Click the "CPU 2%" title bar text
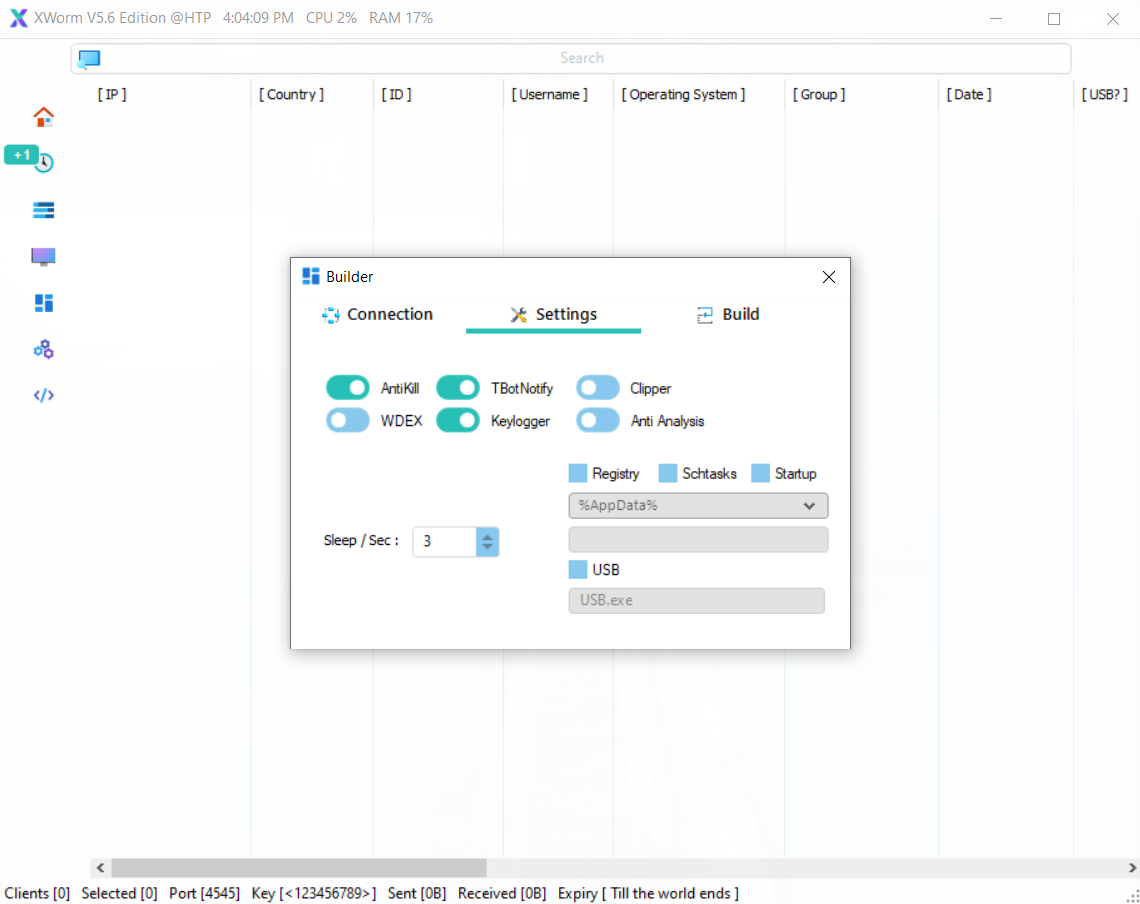The height and width of the screenshot is (904, 1140). pyautogui.click(x=332, y=18)
